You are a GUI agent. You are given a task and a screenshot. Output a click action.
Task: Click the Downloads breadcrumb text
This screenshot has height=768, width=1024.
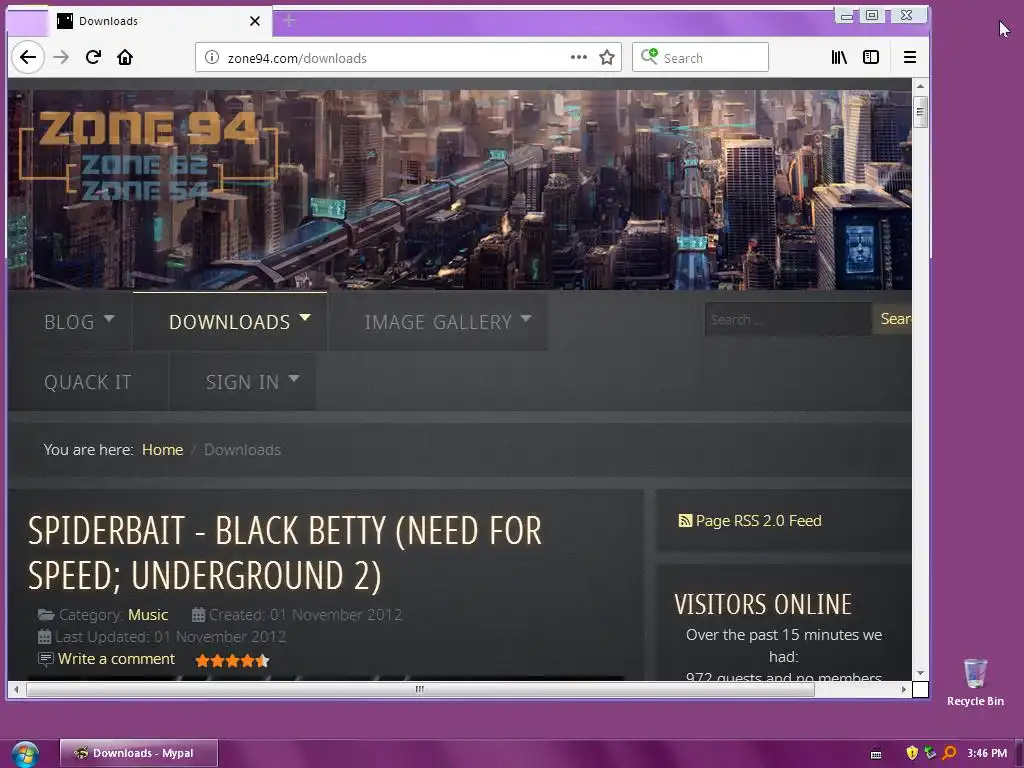[x=242, y=450]
